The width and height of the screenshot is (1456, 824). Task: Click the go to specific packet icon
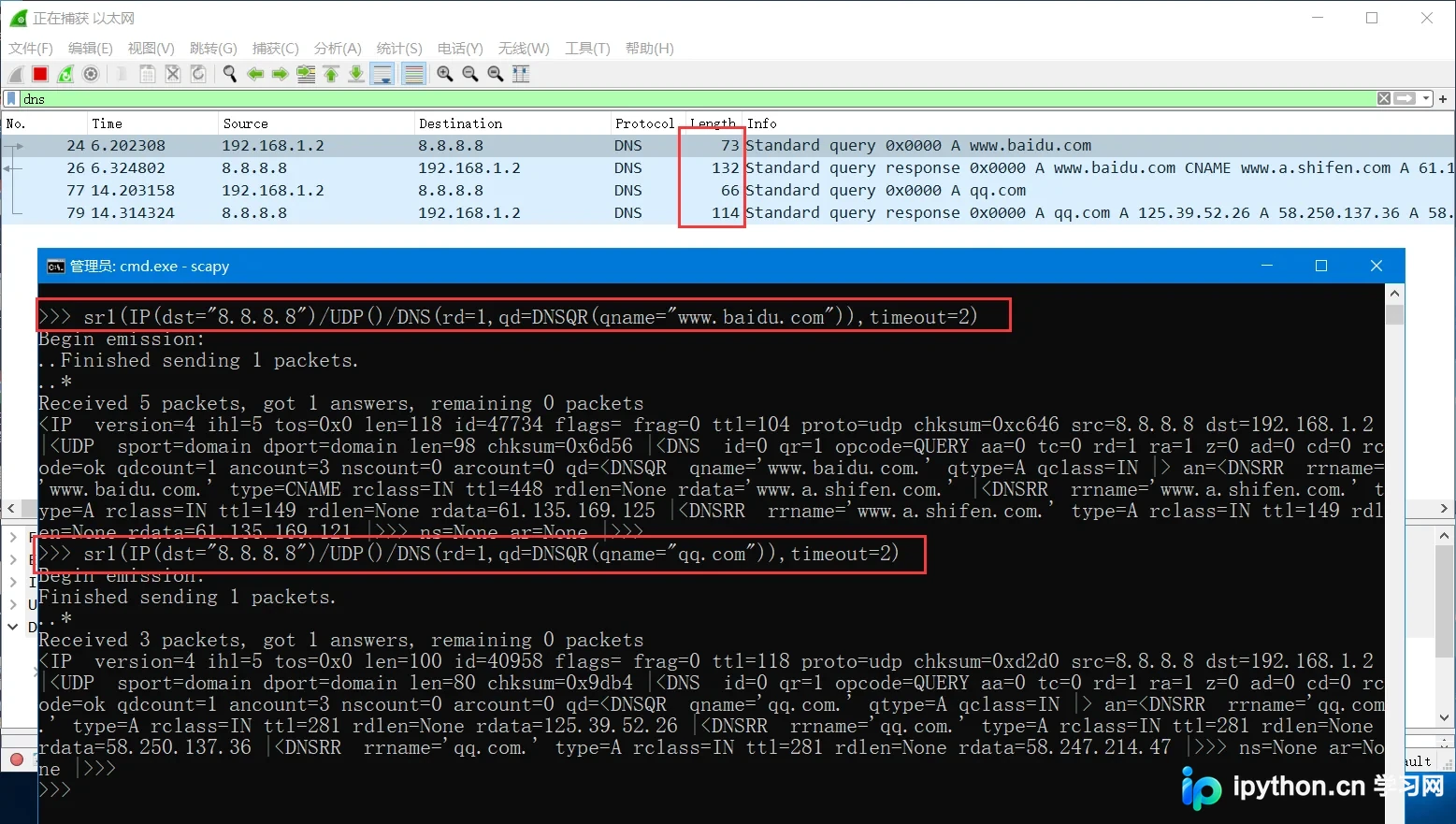[306, 74]
